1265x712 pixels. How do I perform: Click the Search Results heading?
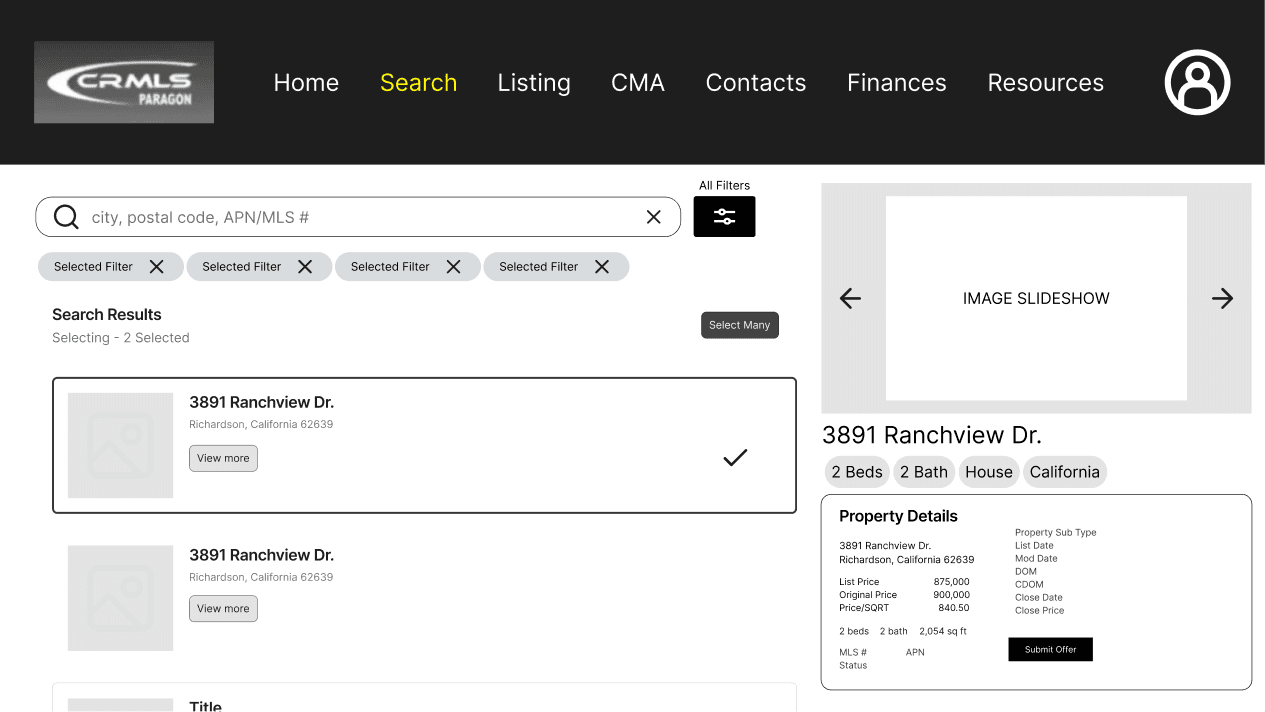tap(107, 314)
